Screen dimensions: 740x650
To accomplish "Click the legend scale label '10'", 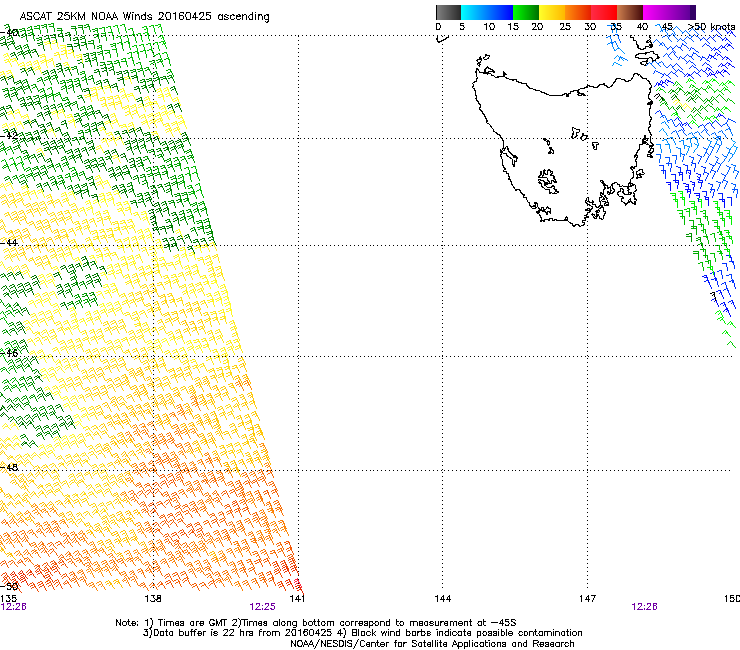I will [x=489, y=27].
